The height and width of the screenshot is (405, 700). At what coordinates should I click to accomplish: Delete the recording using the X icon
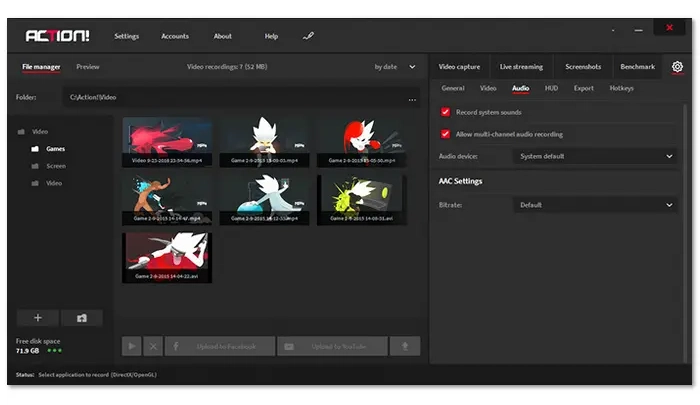pyautogui.click(x=153, y=346)
